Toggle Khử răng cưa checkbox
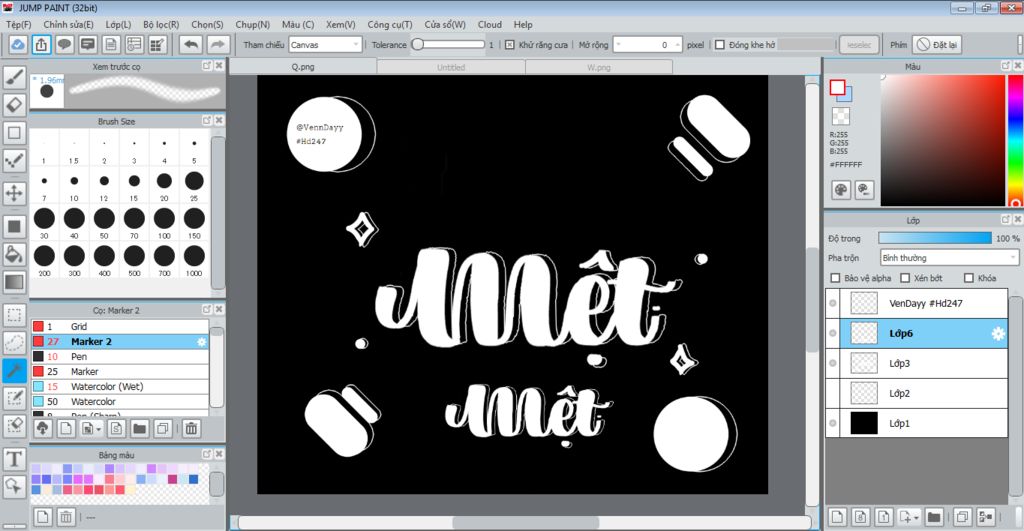Viewport: 1024px width, 531px height. [x=510, y=45]
